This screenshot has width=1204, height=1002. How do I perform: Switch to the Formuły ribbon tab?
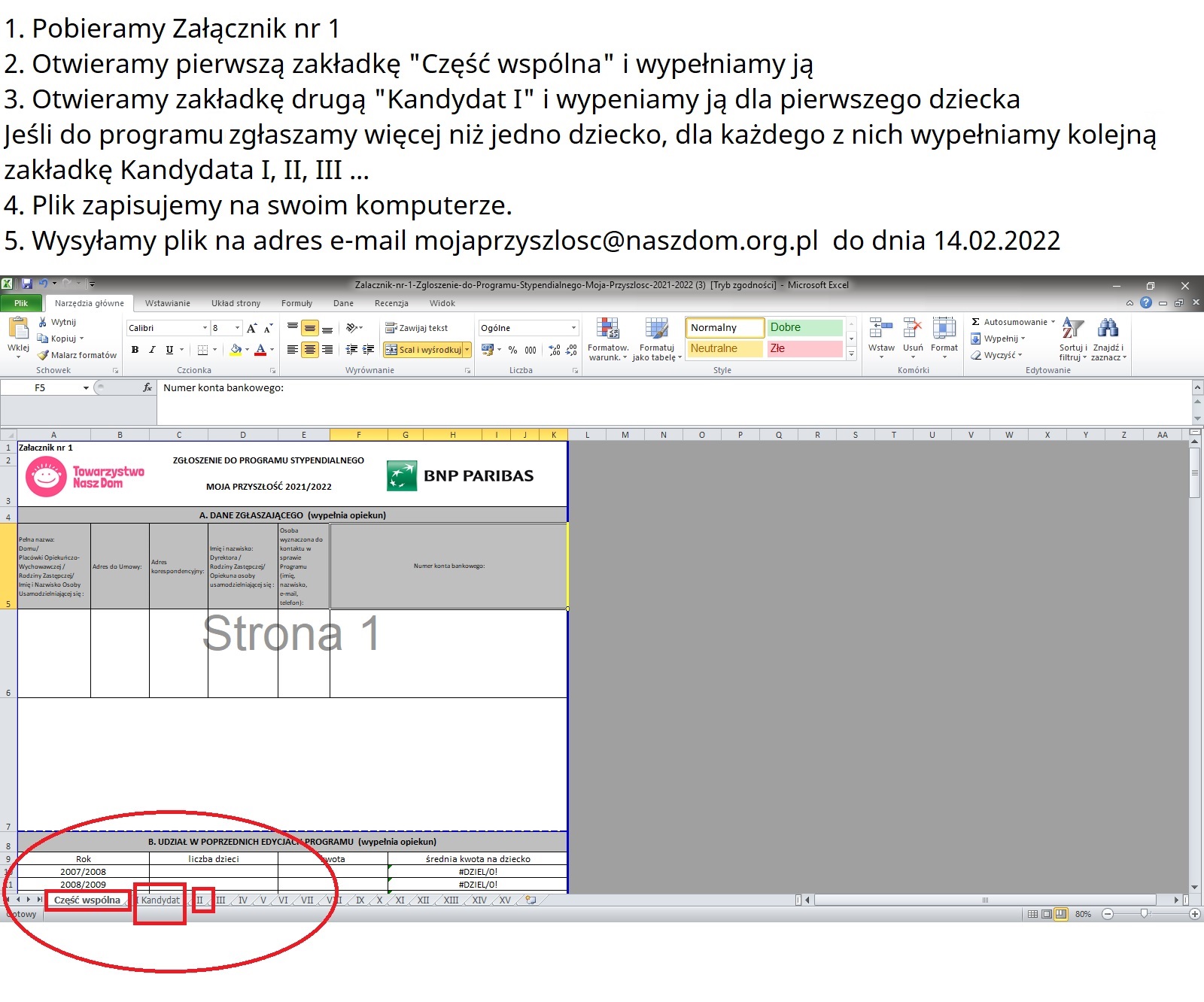[297, 303]
